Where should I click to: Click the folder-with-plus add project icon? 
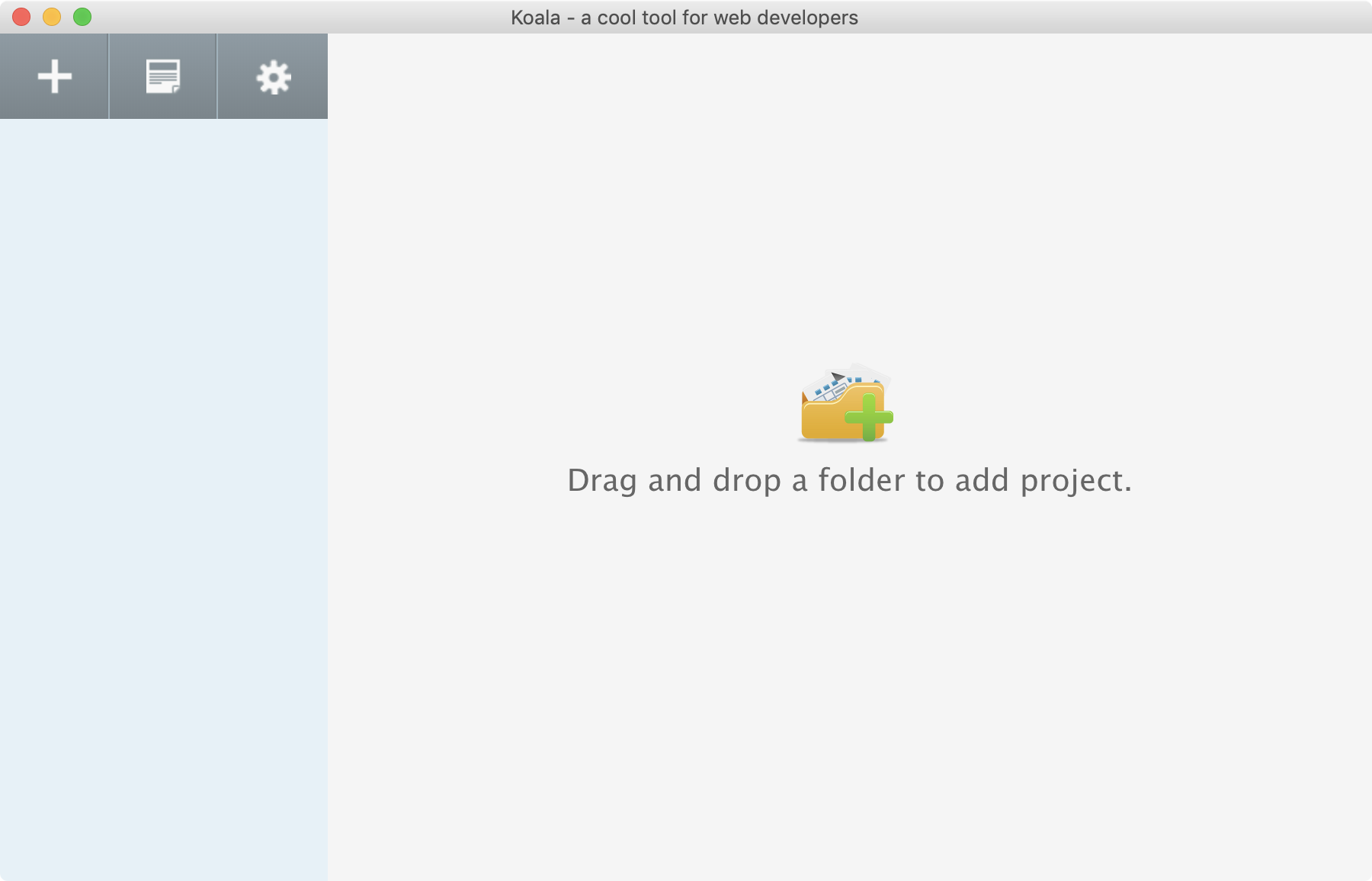click(x=845, y=403)
